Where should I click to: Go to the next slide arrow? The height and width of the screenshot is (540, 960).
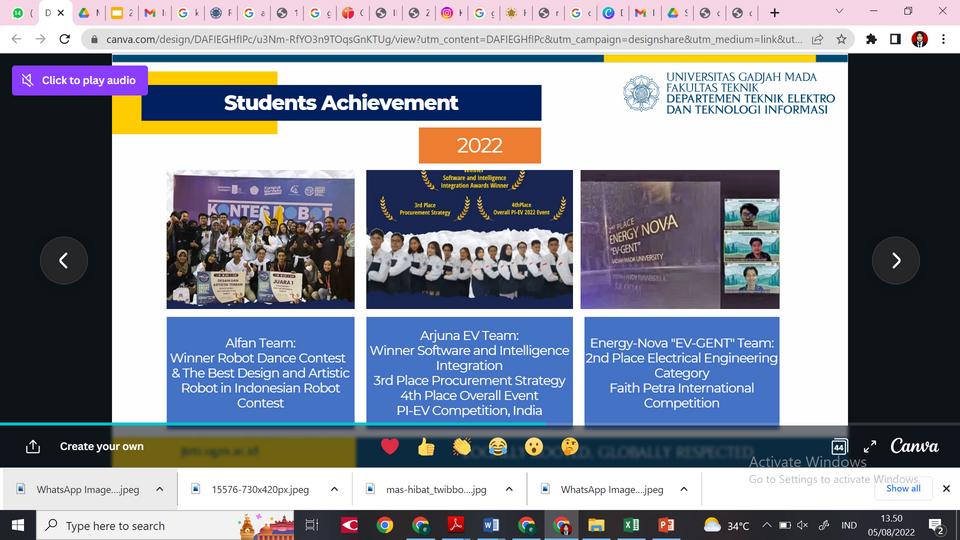(x=896, y=261)
